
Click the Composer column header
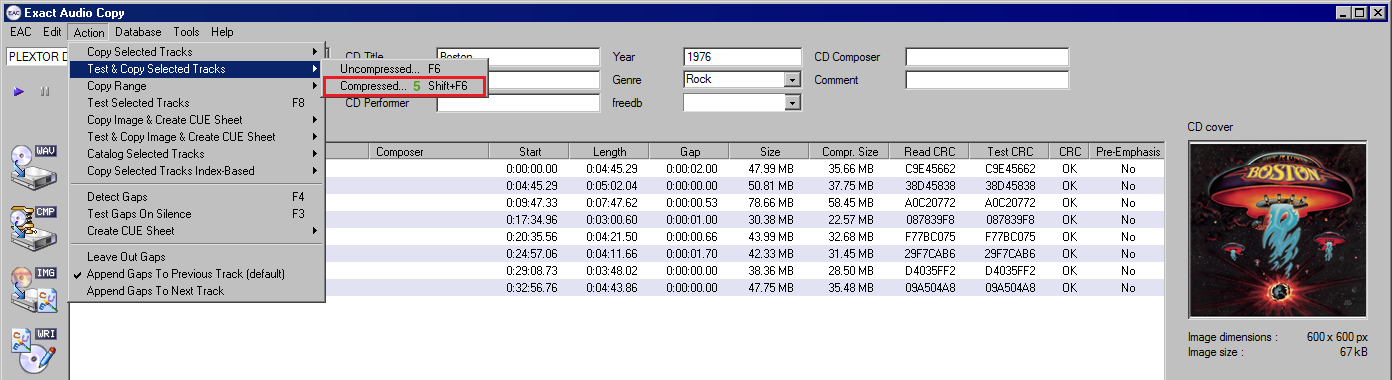429,152
